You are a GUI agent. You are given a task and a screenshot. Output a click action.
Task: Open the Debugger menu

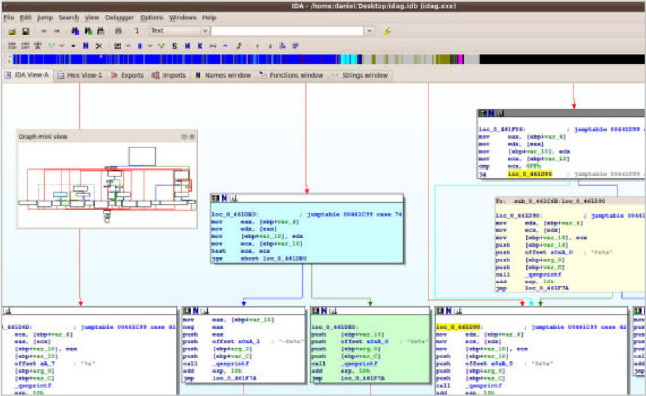click(x=119, y=18)
